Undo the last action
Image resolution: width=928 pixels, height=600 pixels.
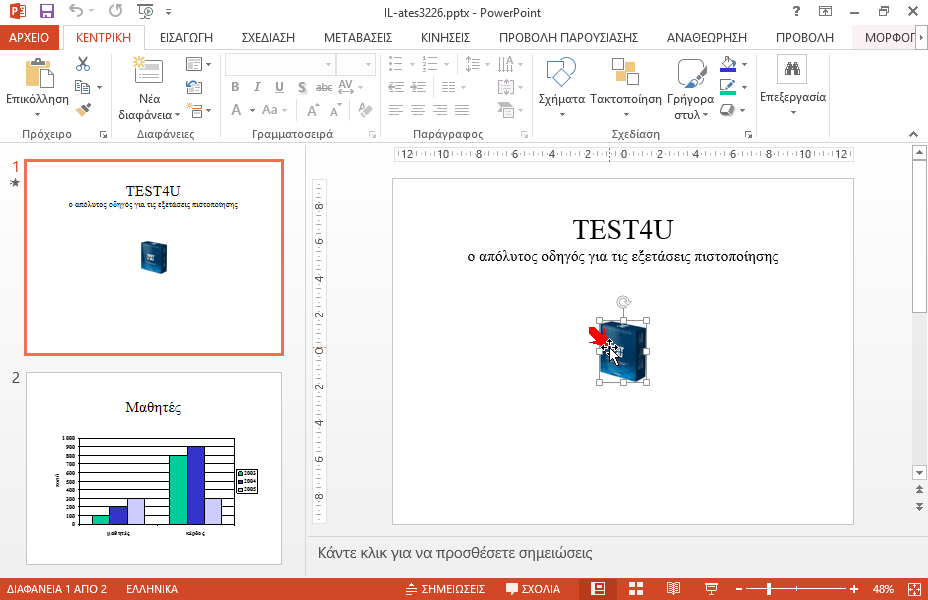pyautogui.click(x=76, y=11)
